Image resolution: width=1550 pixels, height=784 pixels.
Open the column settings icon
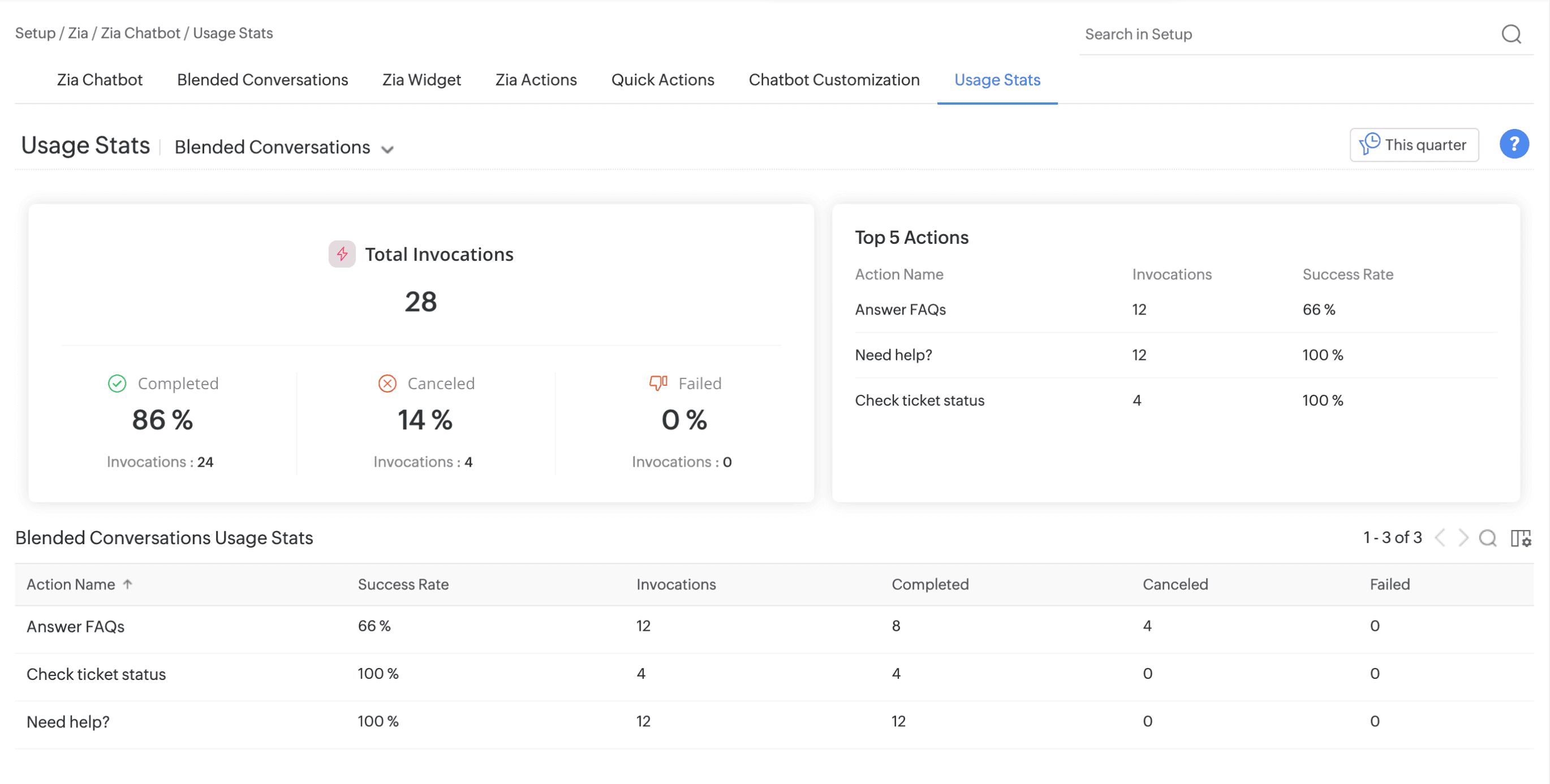coord(1521,538)
